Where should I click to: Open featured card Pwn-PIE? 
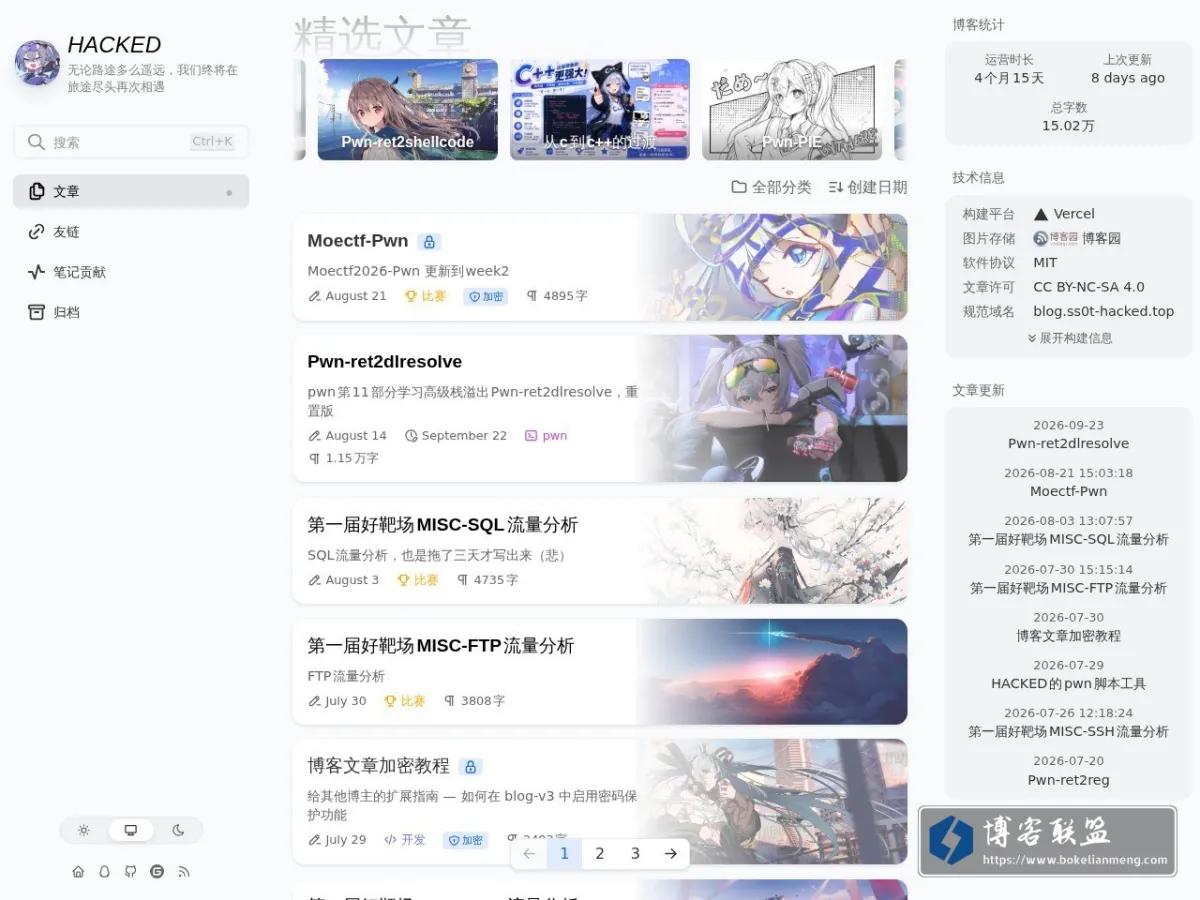(792, 109)
